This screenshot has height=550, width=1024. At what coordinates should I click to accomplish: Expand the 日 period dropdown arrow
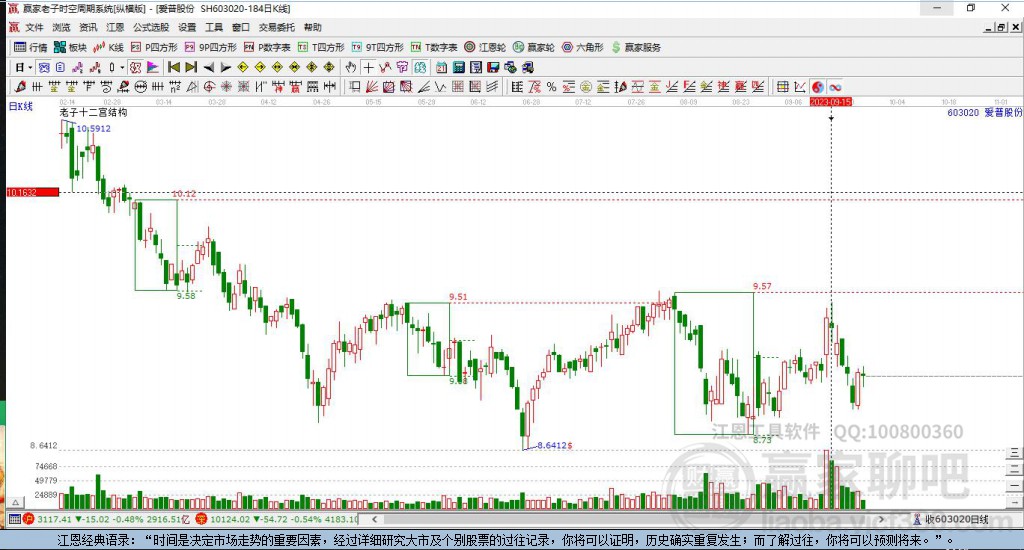30,67
